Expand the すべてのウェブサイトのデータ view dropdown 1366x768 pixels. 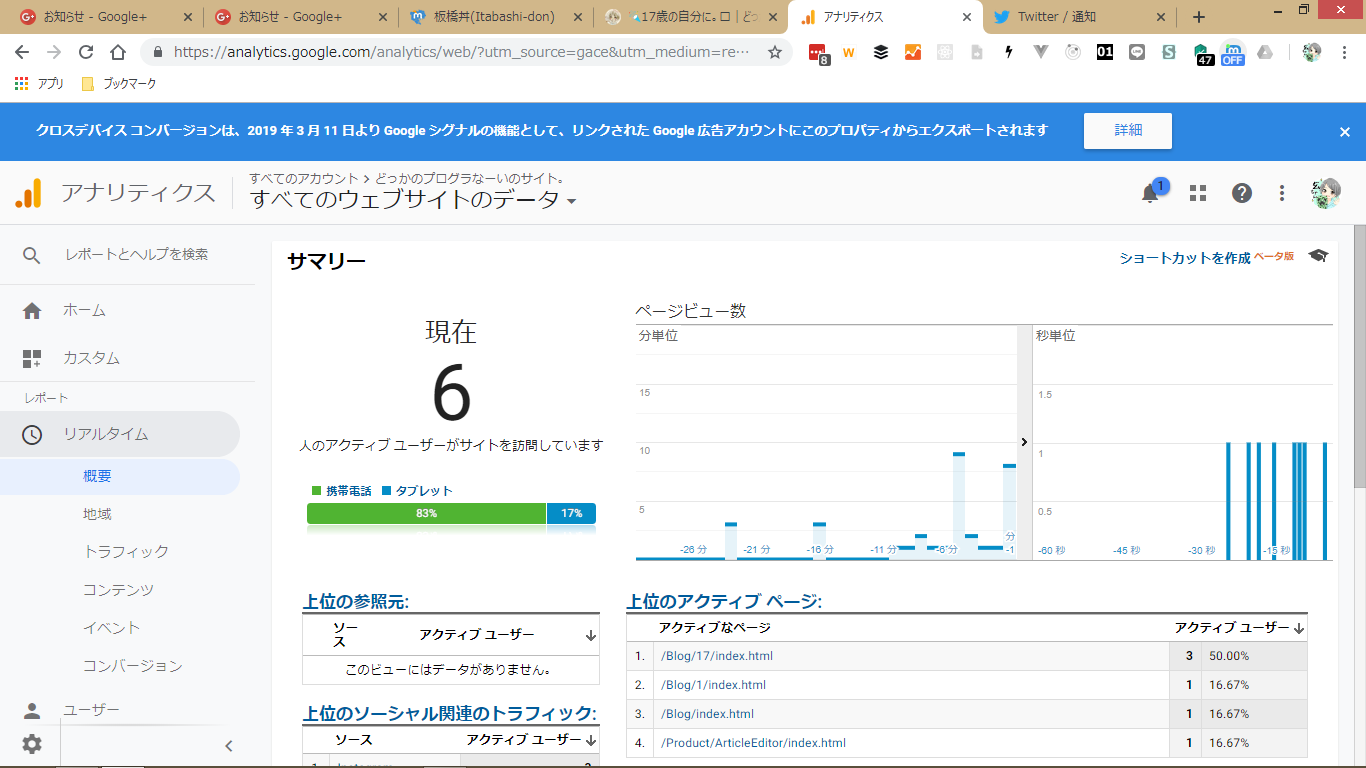[571, 201]
